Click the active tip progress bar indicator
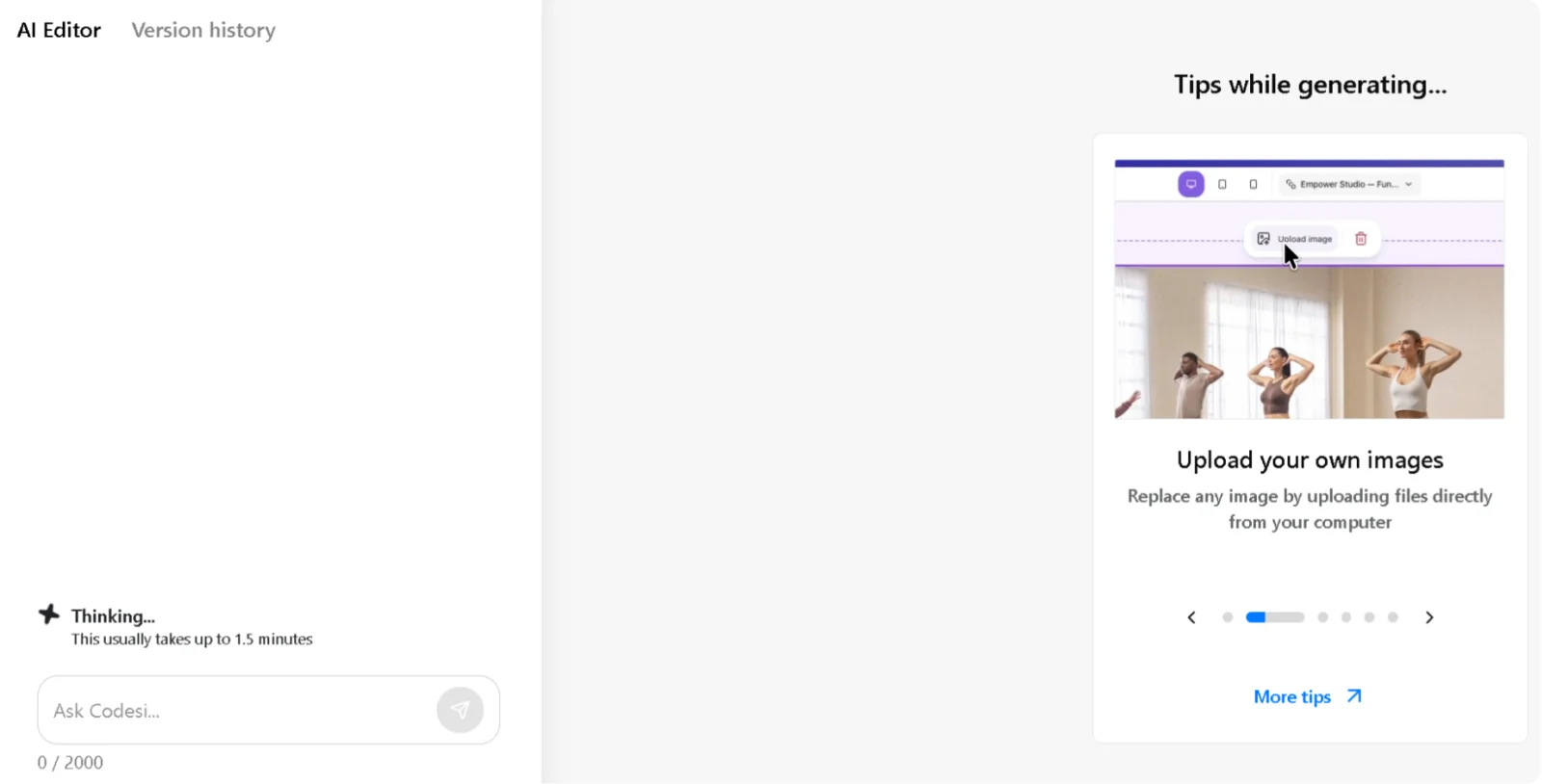The height and width of the screenshot is (784, 1542). pos(1275,617)
